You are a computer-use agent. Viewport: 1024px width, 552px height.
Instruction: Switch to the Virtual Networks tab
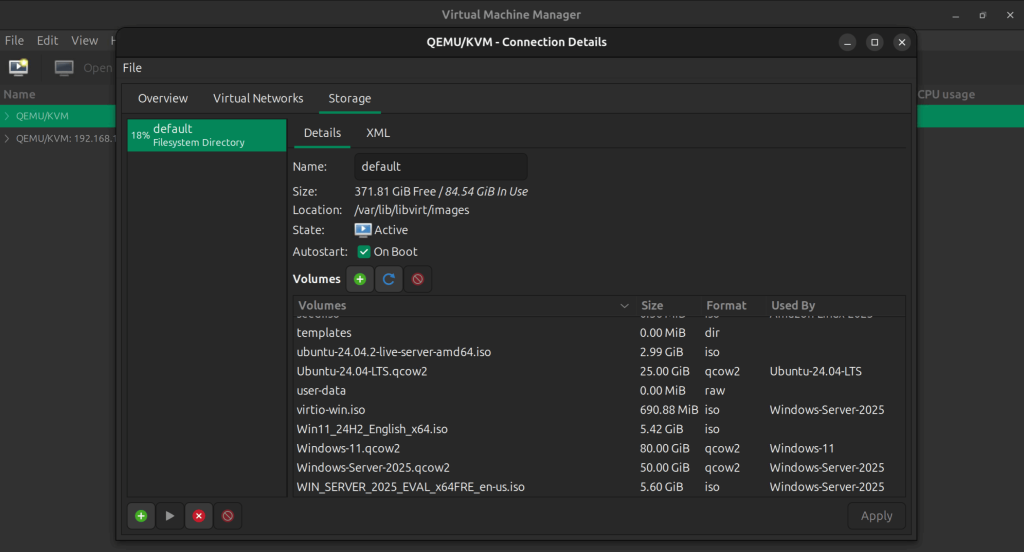[x=258, y=98]
